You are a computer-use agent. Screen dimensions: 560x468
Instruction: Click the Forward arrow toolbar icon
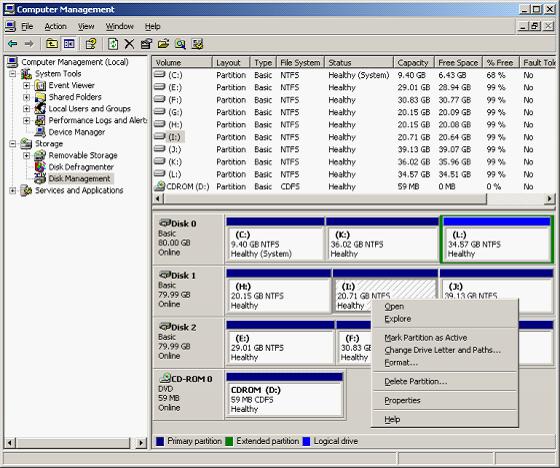pyautogui.click(x=29, y=44)
